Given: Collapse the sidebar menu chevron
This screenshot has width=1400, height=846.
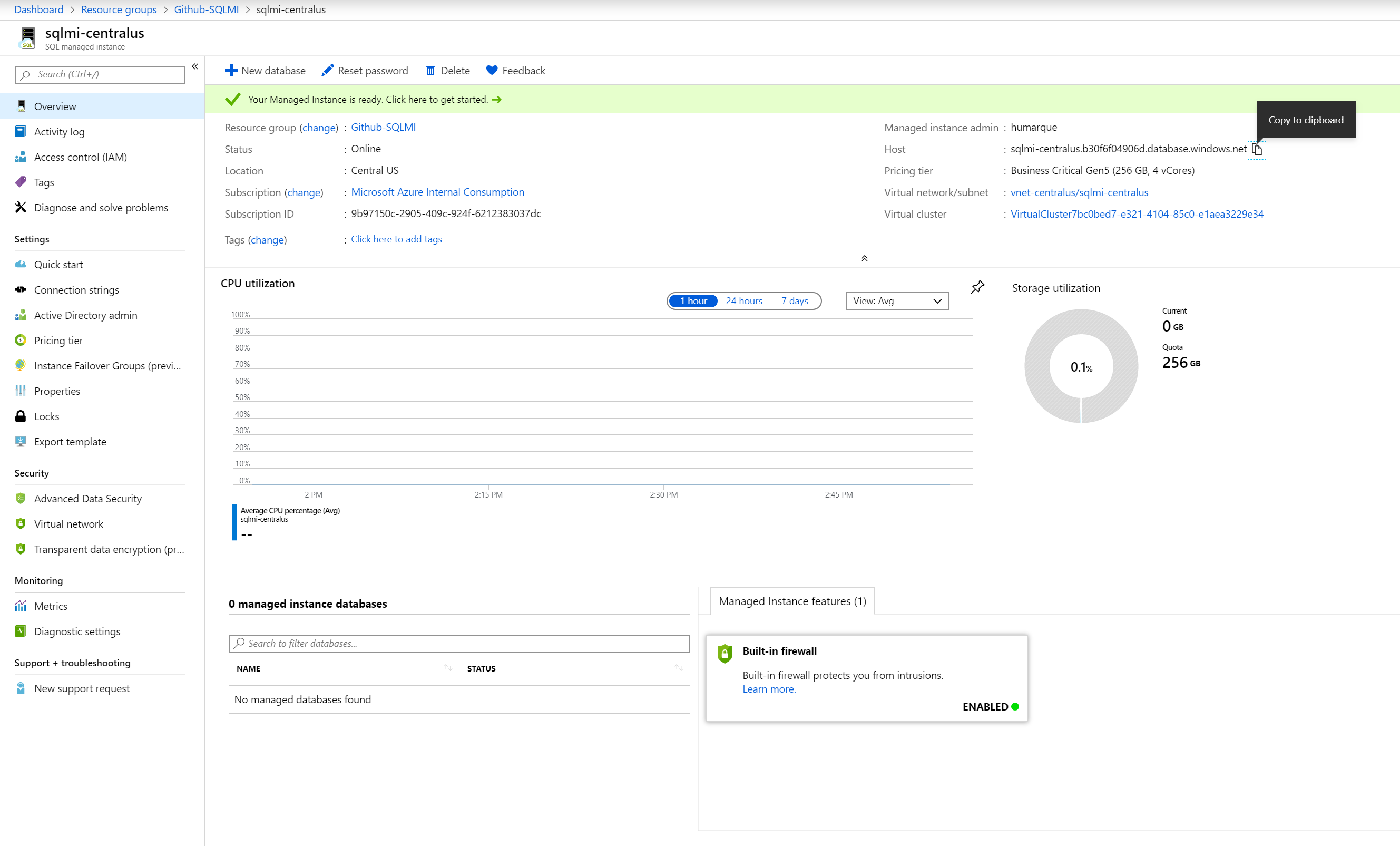Looking at the screenshot, I should click(x=195, y=66).
